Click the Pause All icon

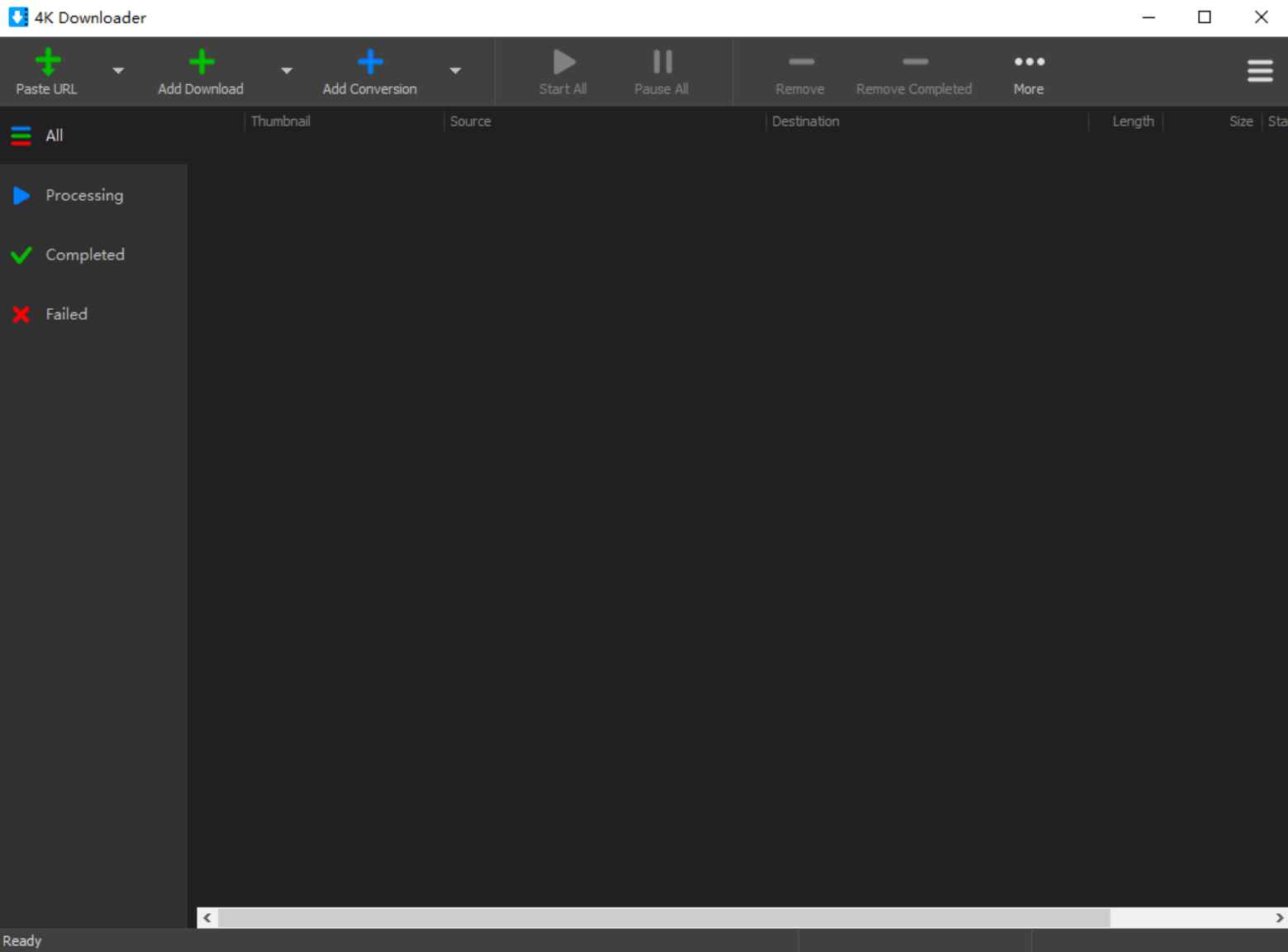point(660,61)
